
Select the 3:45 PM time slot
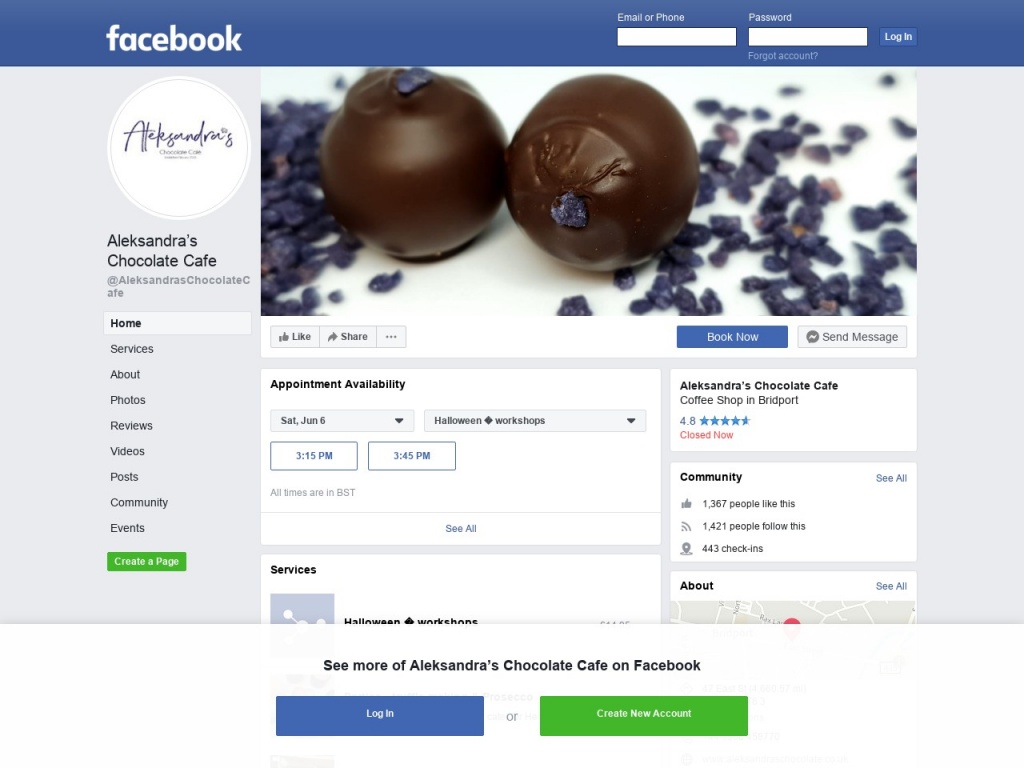[x=412, y=456]
